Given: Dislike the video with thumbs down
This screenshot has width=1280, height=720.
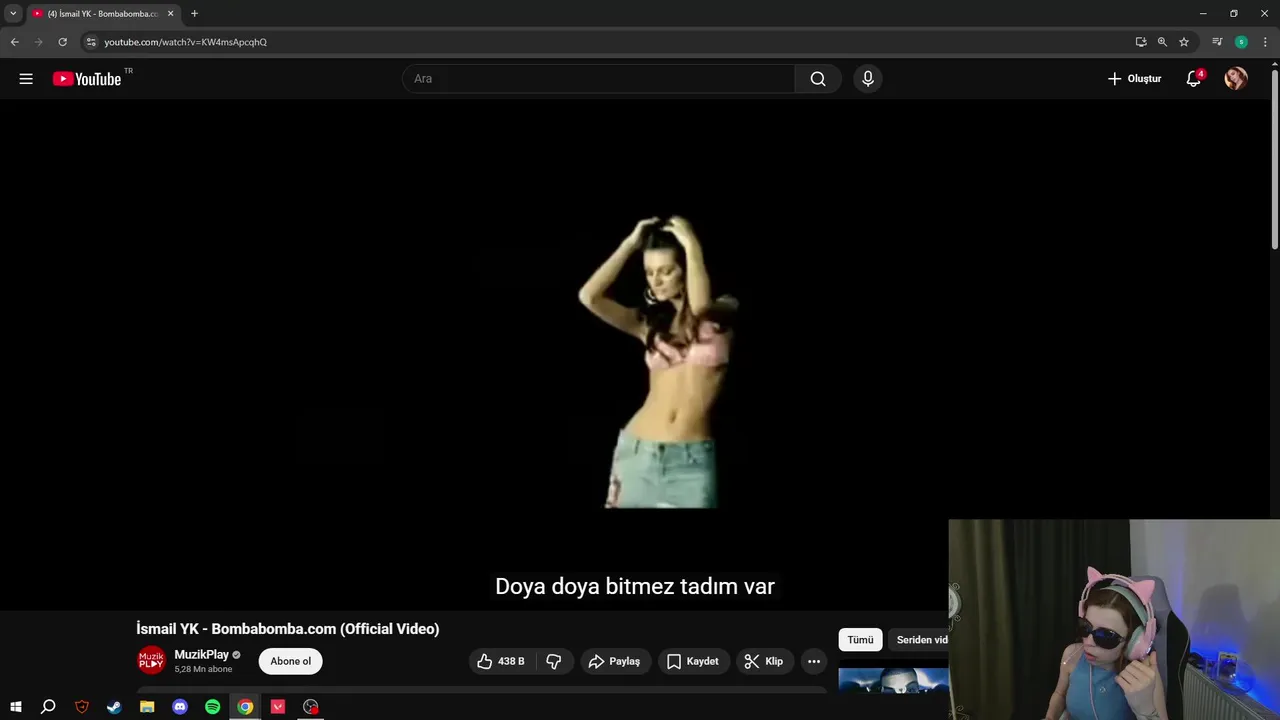Looking at the screenshot, I should click(554, 661).
